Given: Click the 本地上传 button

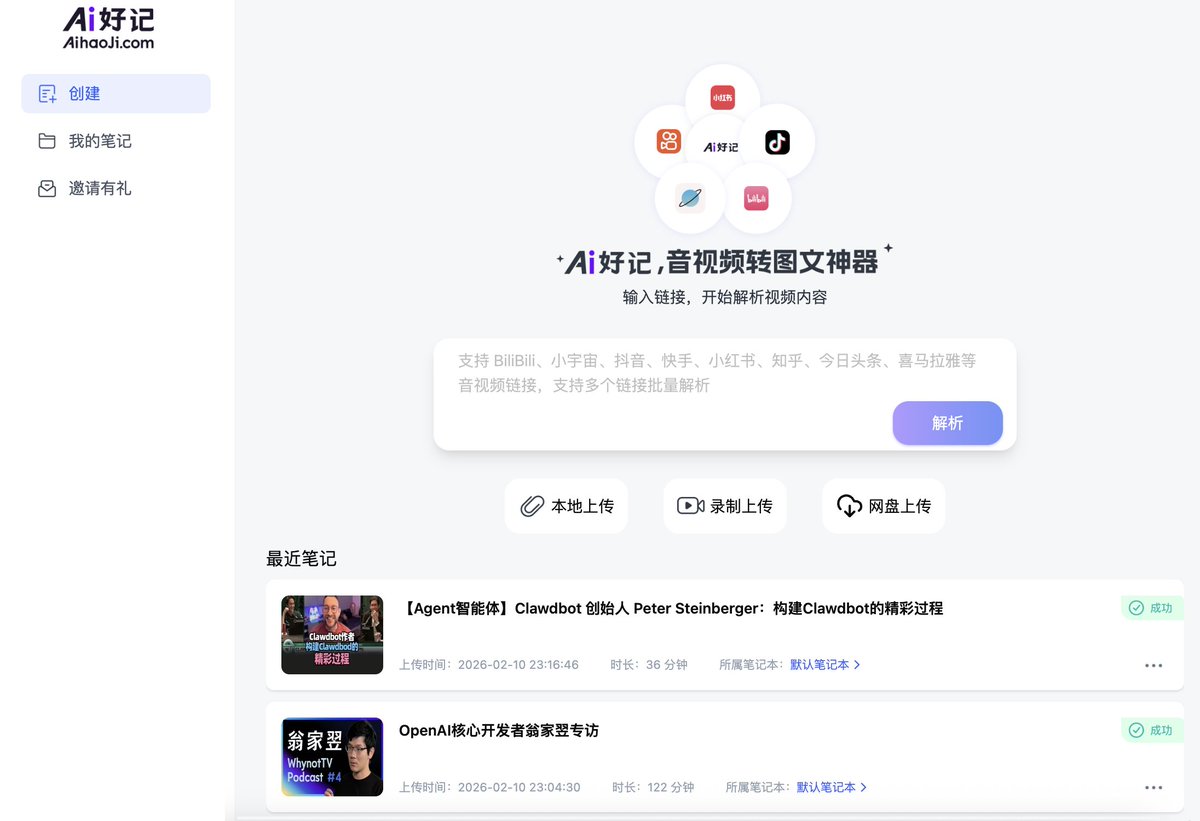Looking at the screenshot, I should [566, 506].
